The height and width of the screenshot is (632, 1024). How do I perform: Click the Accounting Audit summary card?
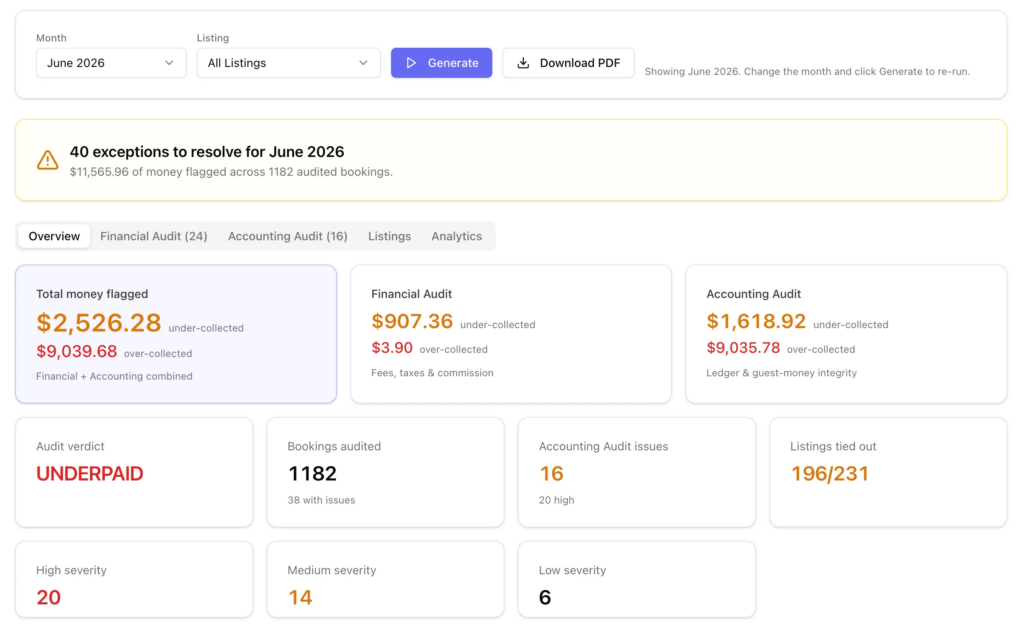click(846, 334)
